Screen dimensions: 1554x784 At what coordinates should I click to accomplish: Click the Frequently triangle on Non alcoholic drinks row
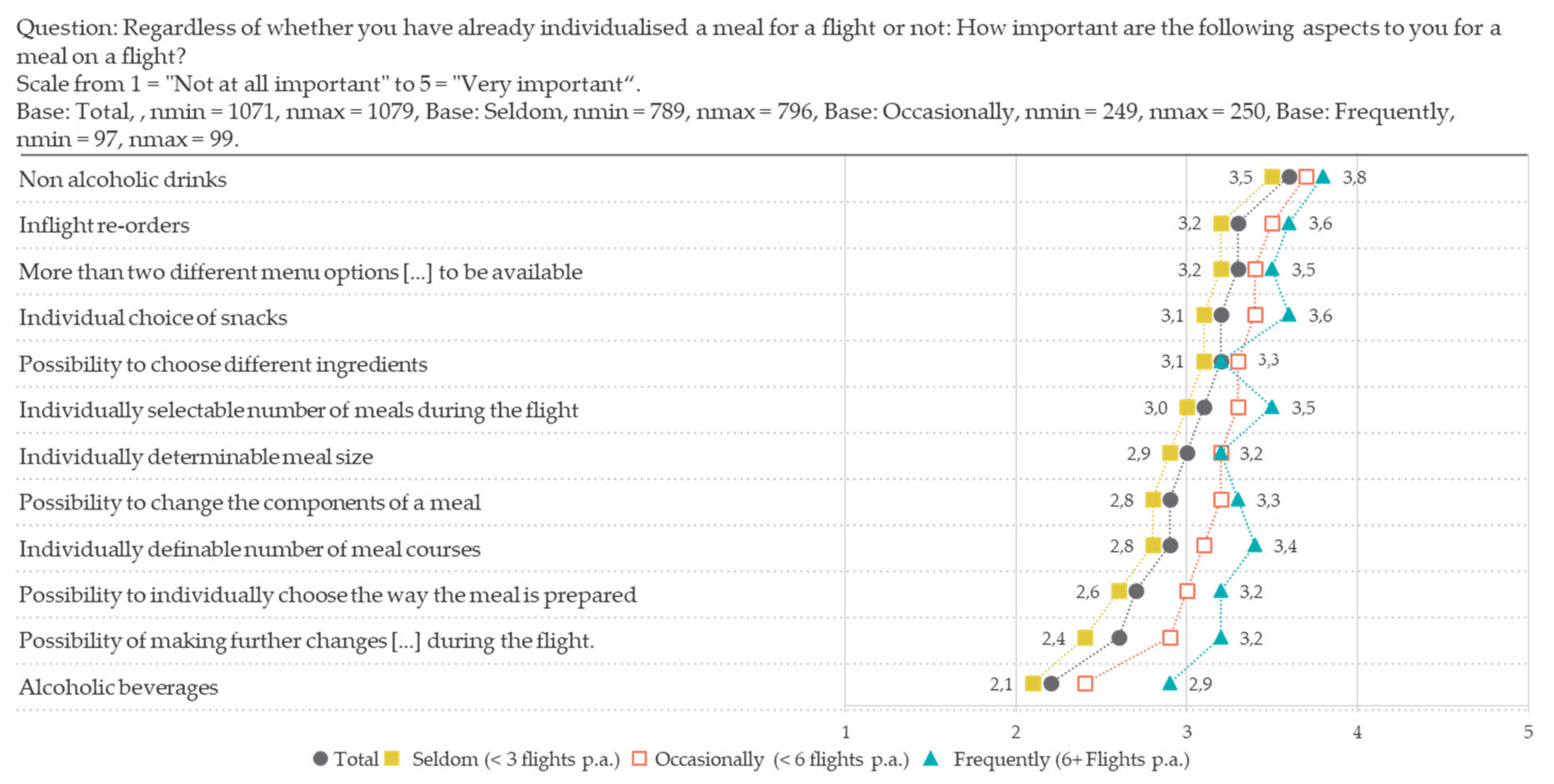click(x=1323, y=177)
